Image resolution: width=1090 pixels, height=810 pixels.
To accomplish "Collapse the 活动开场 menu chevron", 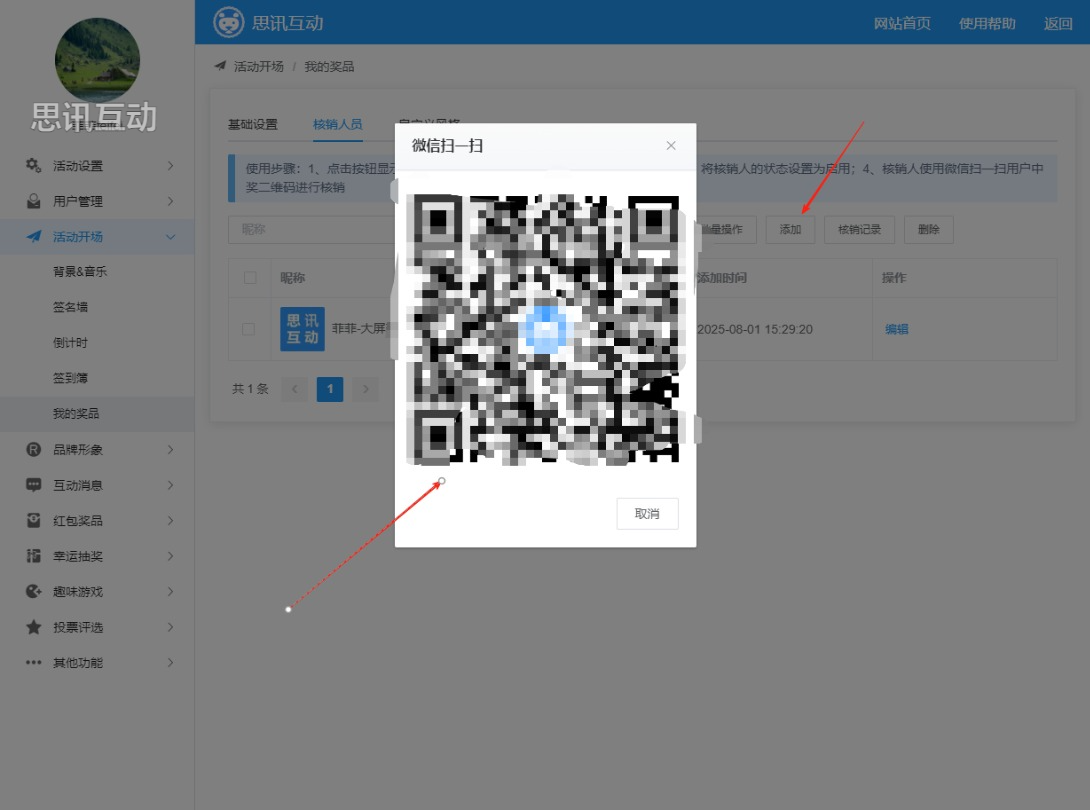I will (x=170, y=237).
